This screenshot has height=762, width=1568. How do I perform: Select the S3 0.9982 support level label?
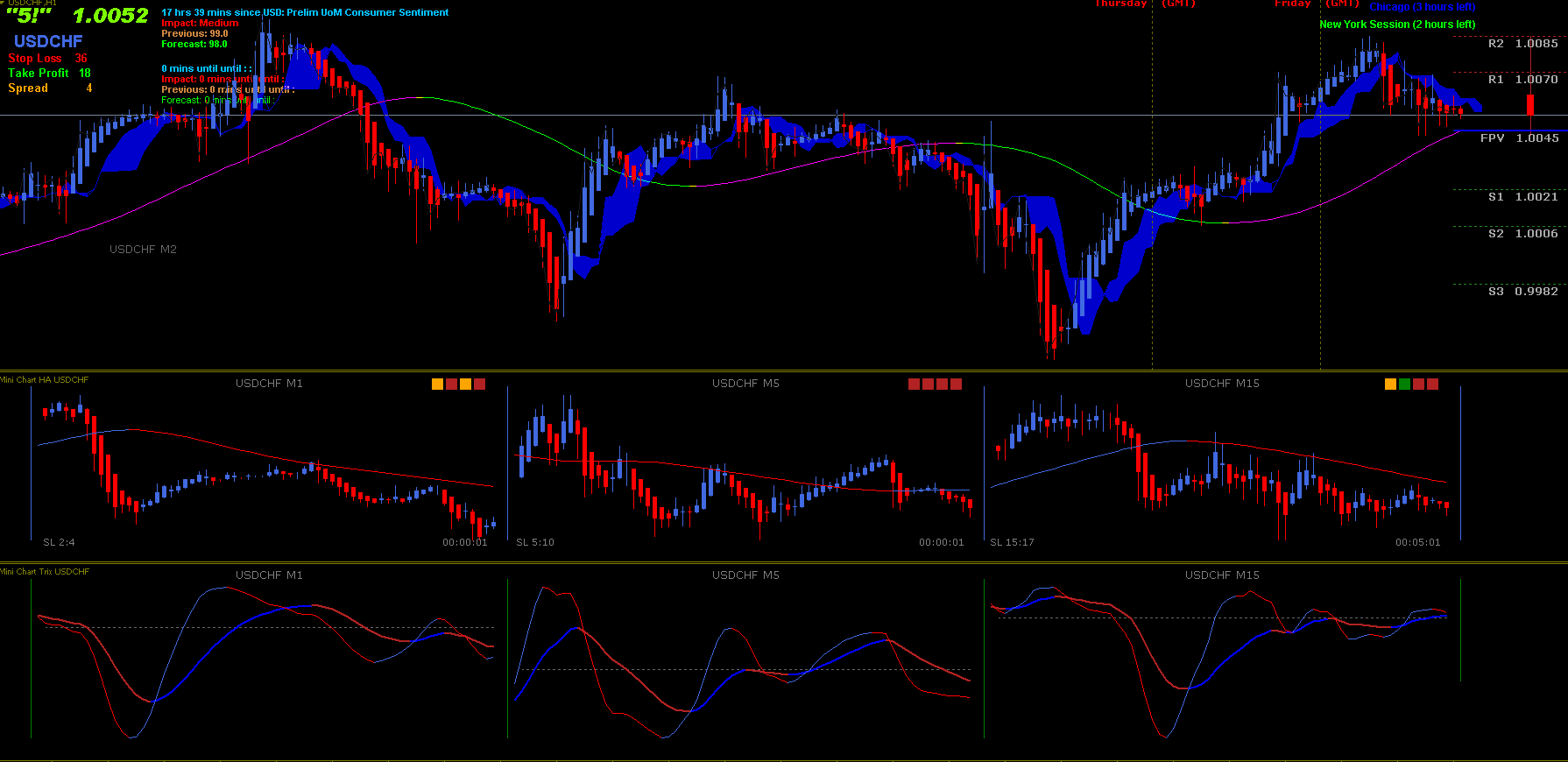point(1522,292)
